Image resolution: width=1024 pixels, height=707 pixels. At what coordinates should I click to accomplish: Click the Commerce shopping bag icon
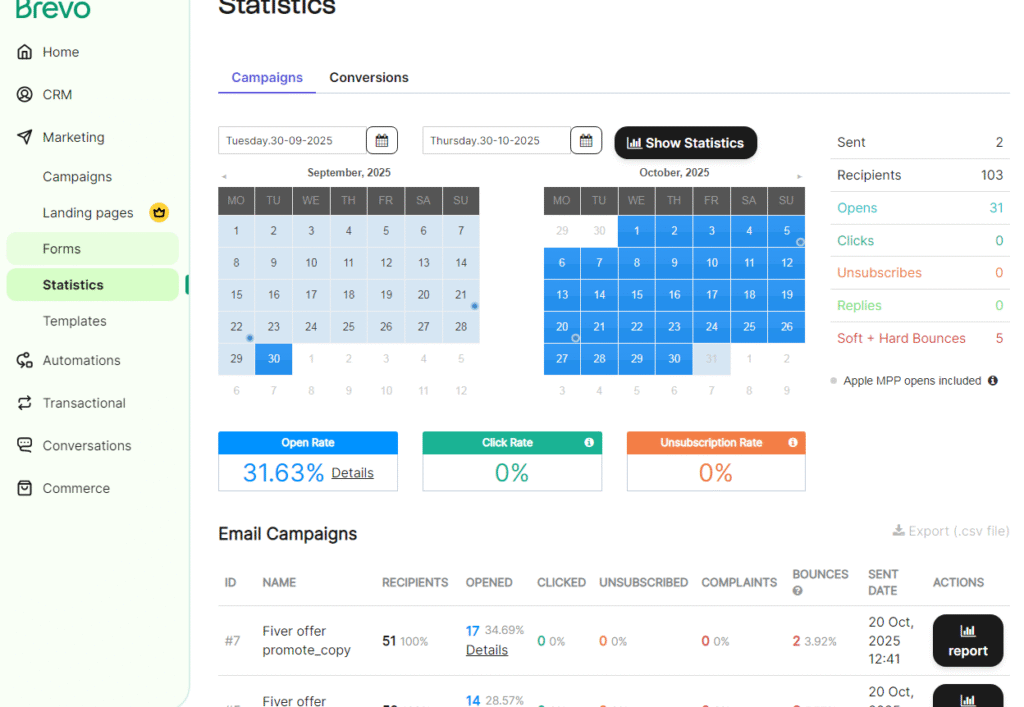point(25,488)
